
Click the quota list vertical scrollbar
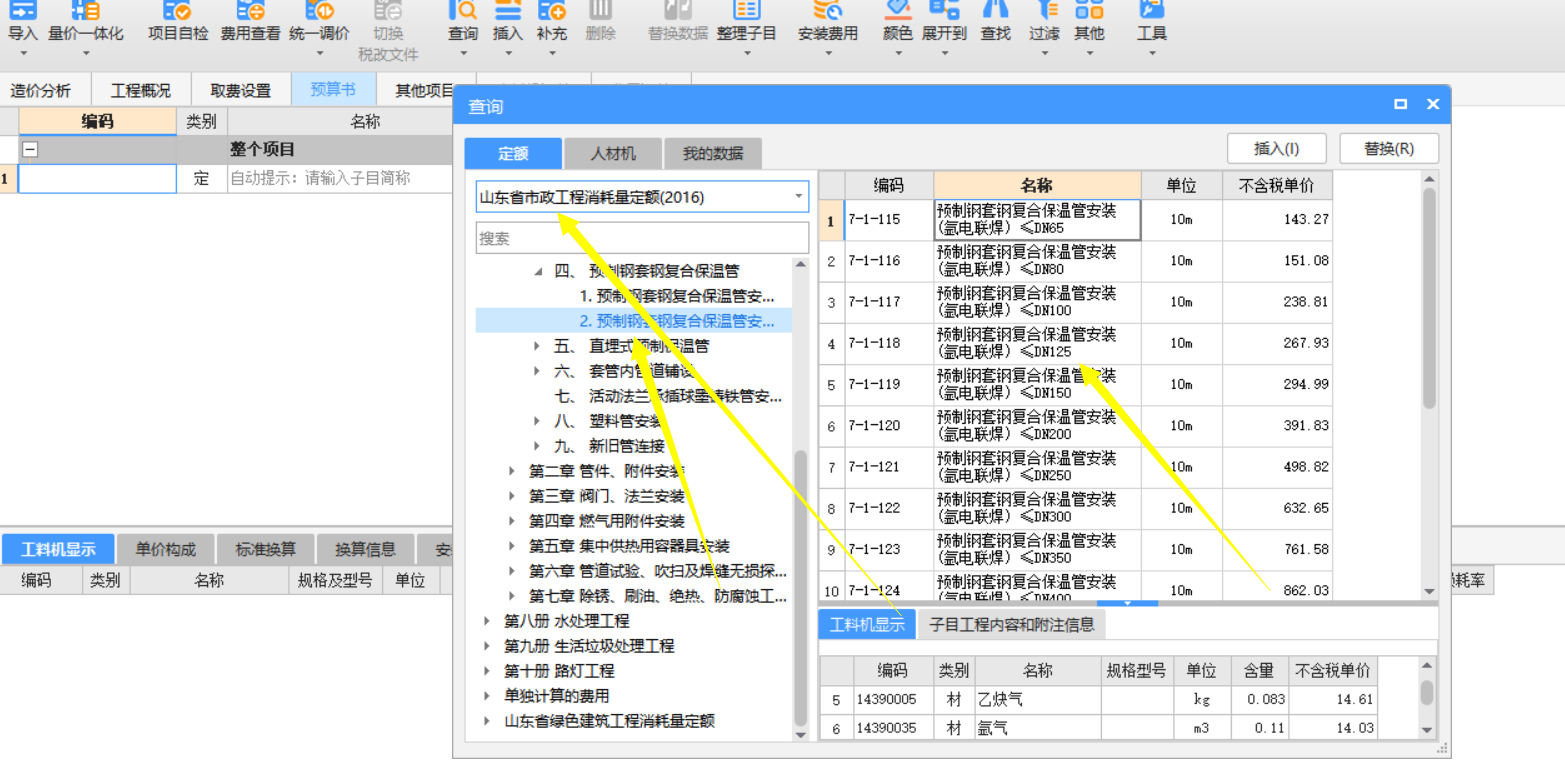point(1429,297)
